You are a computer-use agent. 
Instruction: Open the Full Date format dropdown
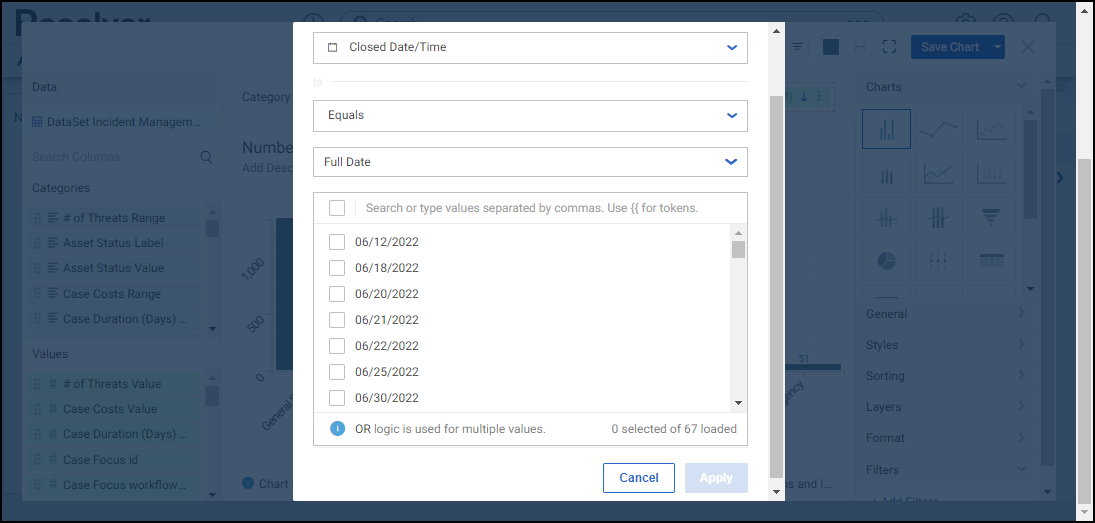click(x=530, y=161)
